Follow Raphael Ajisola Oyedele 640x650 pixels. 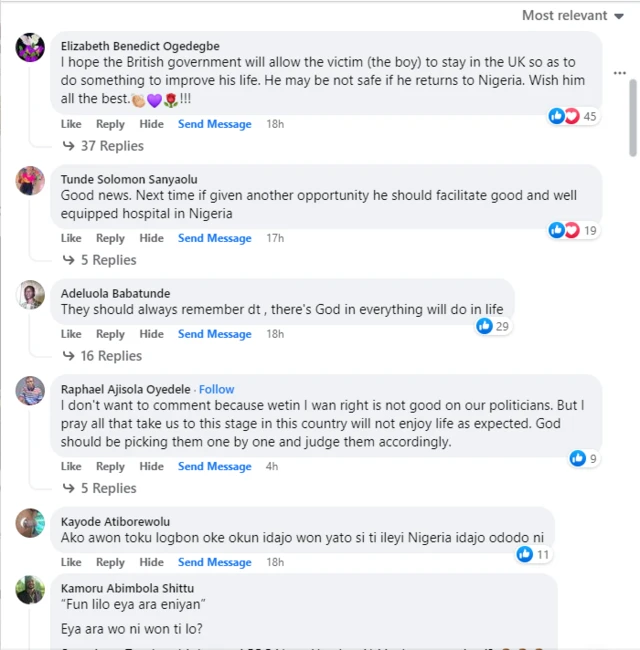pyautogui.click(x=217, y=389)
